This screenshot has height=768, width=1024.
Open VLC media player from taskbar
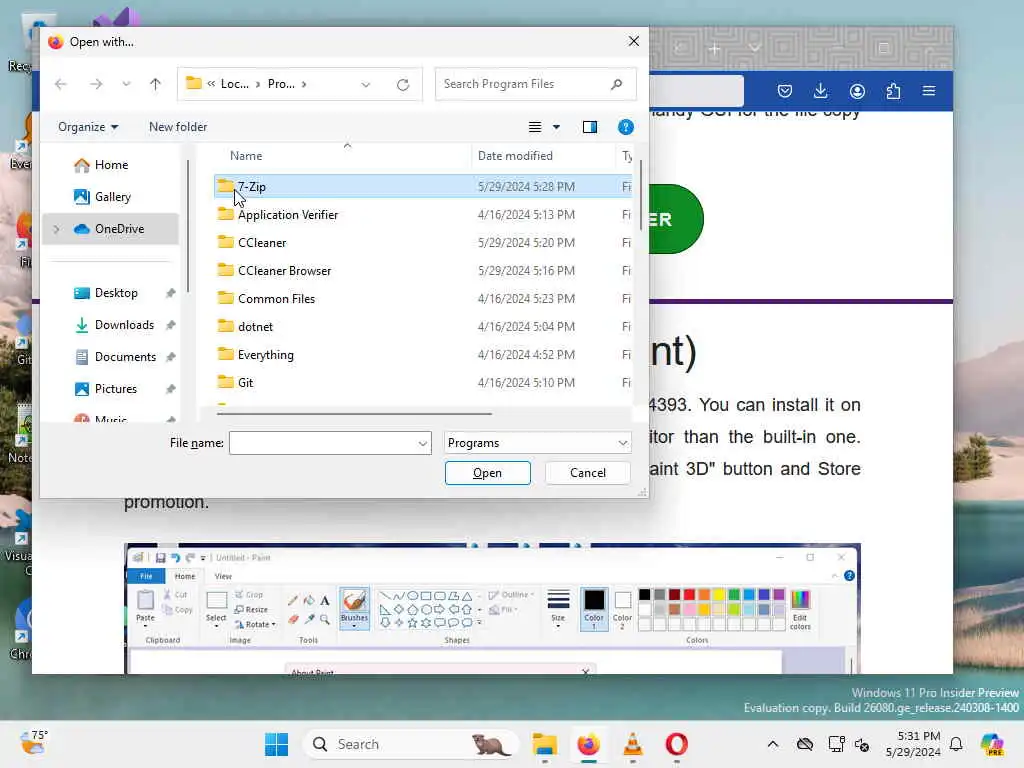(x=632, y=744)
